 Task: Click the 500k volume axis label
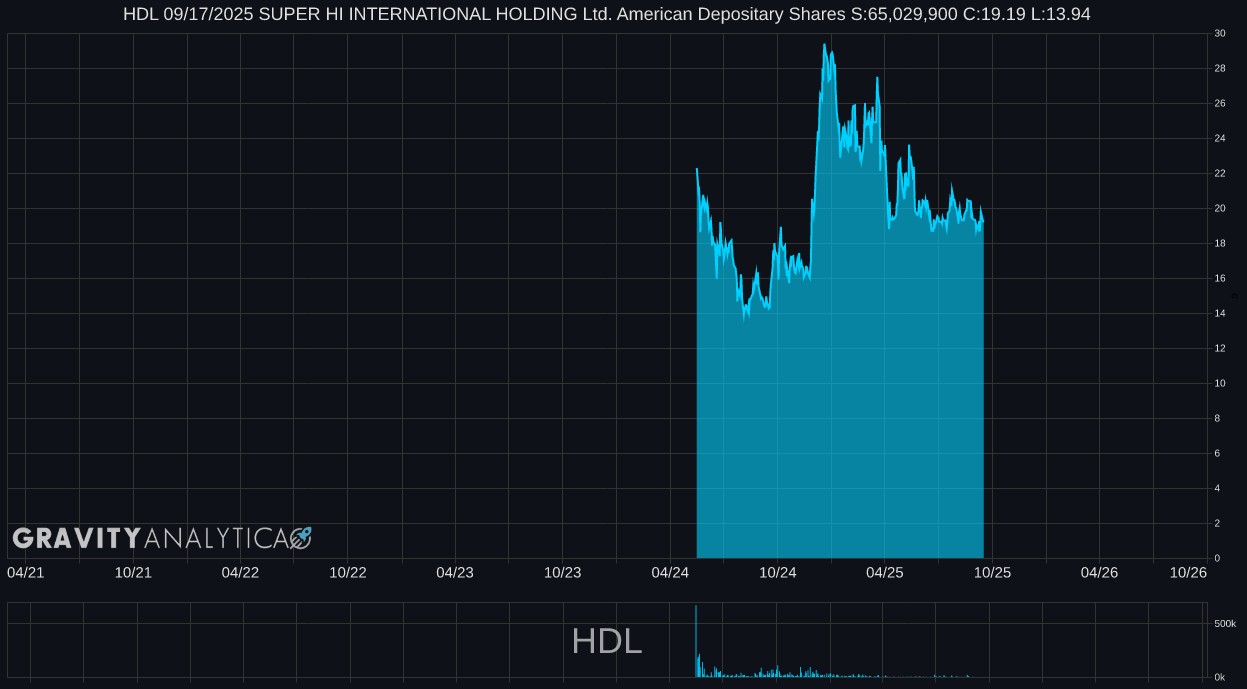(1225, 623)
